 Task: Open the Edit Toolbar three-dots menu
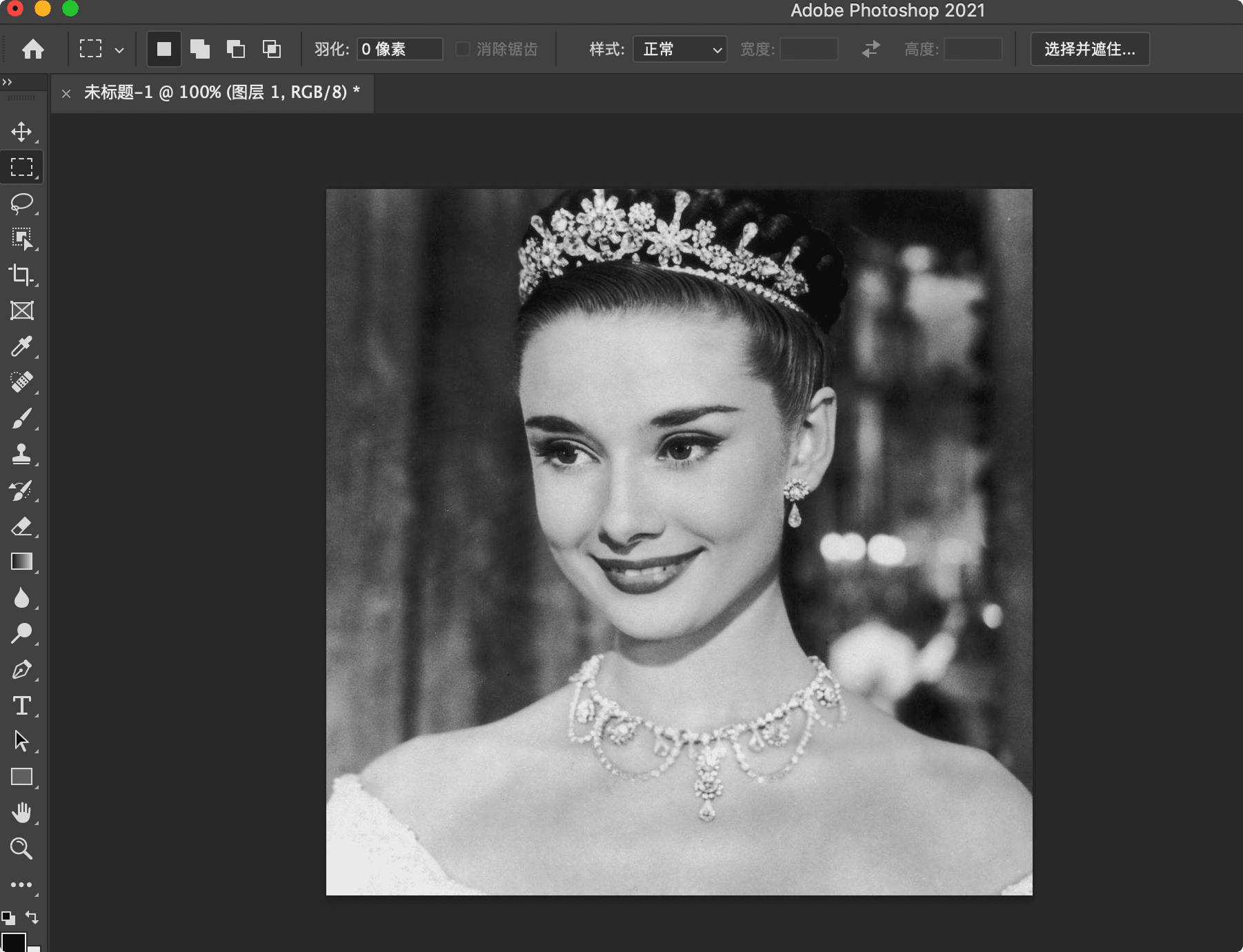coord(21,884)
